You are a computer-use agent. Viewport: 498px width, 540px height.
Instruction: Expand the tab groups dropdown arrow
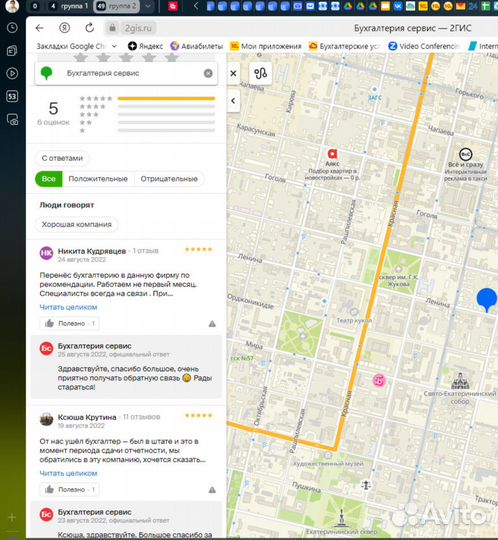coord(148,6)
